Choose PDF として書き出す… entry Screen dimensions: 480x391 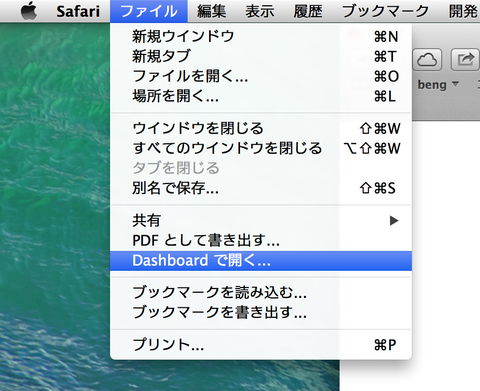pos(261,240)
